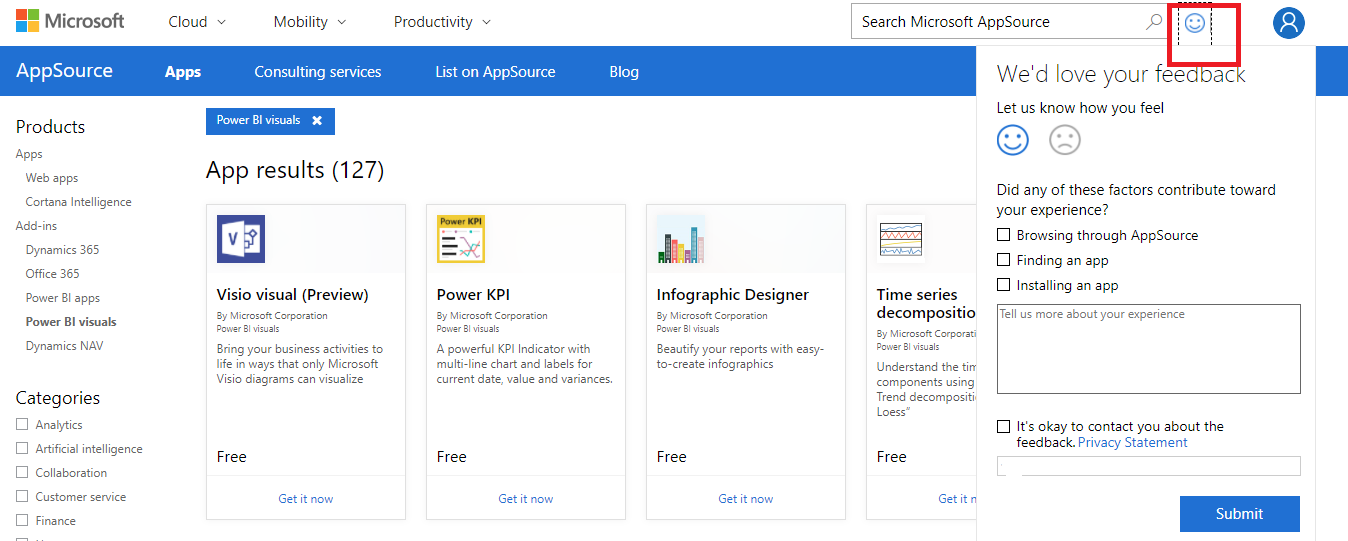Select Dynamics 365 add-in filter
1348x541 pixels.
(x=63, y=250)
